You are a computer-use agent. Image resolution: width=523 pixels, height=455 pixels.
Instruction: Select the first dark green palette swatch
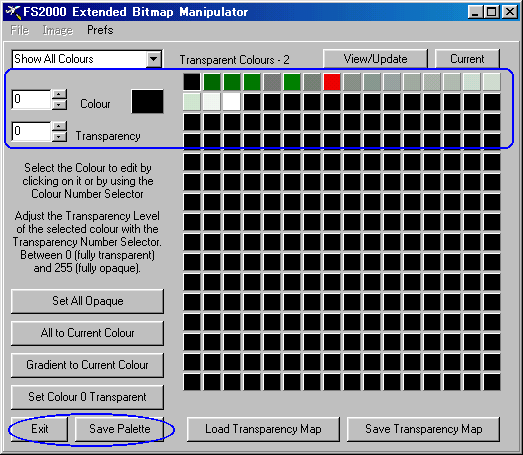[x=212, y=82]
